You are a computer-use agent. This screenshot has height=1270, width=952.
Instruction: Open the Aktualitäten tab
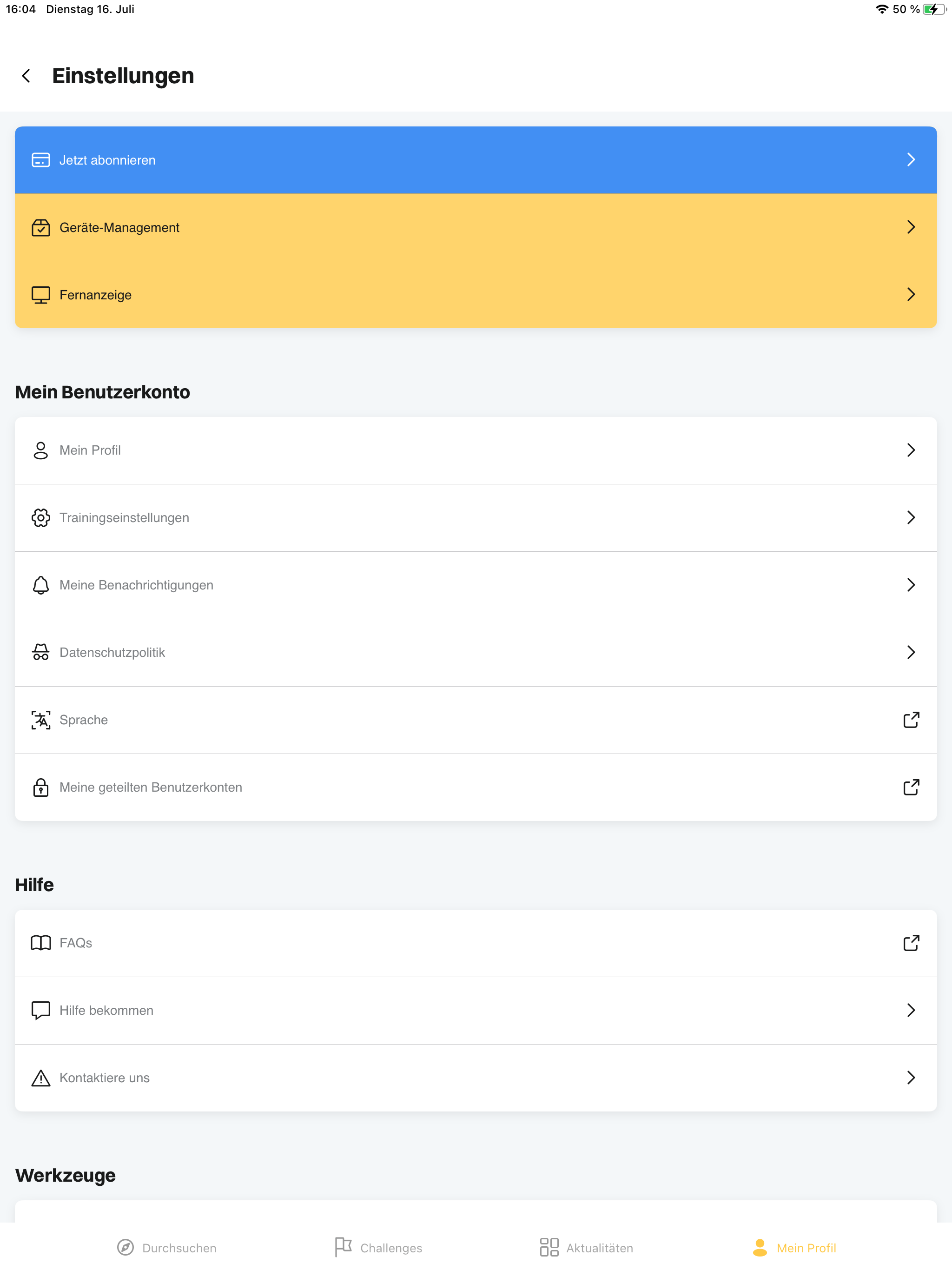click(x=586, y=1247)
